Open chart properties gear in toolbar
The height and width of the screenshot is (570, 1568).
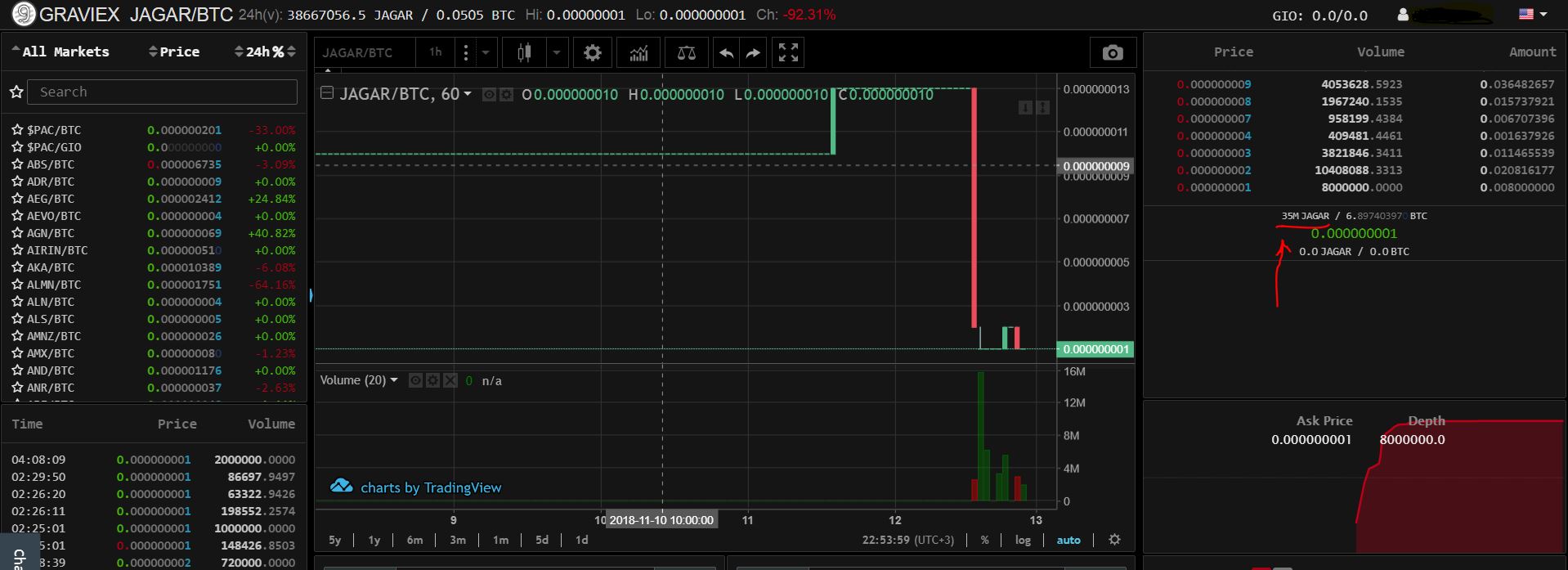point(593,53)
